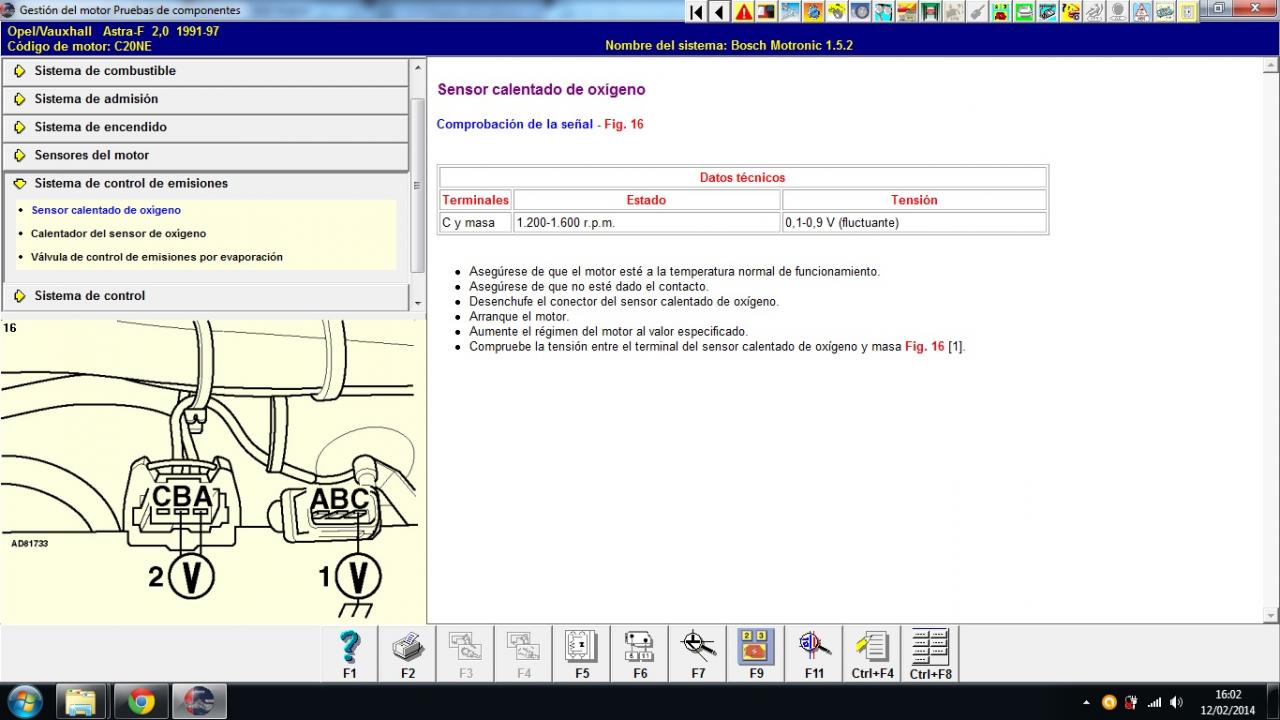Select the F9 icon in the bottom toolbar

click(x=756, y=648)
